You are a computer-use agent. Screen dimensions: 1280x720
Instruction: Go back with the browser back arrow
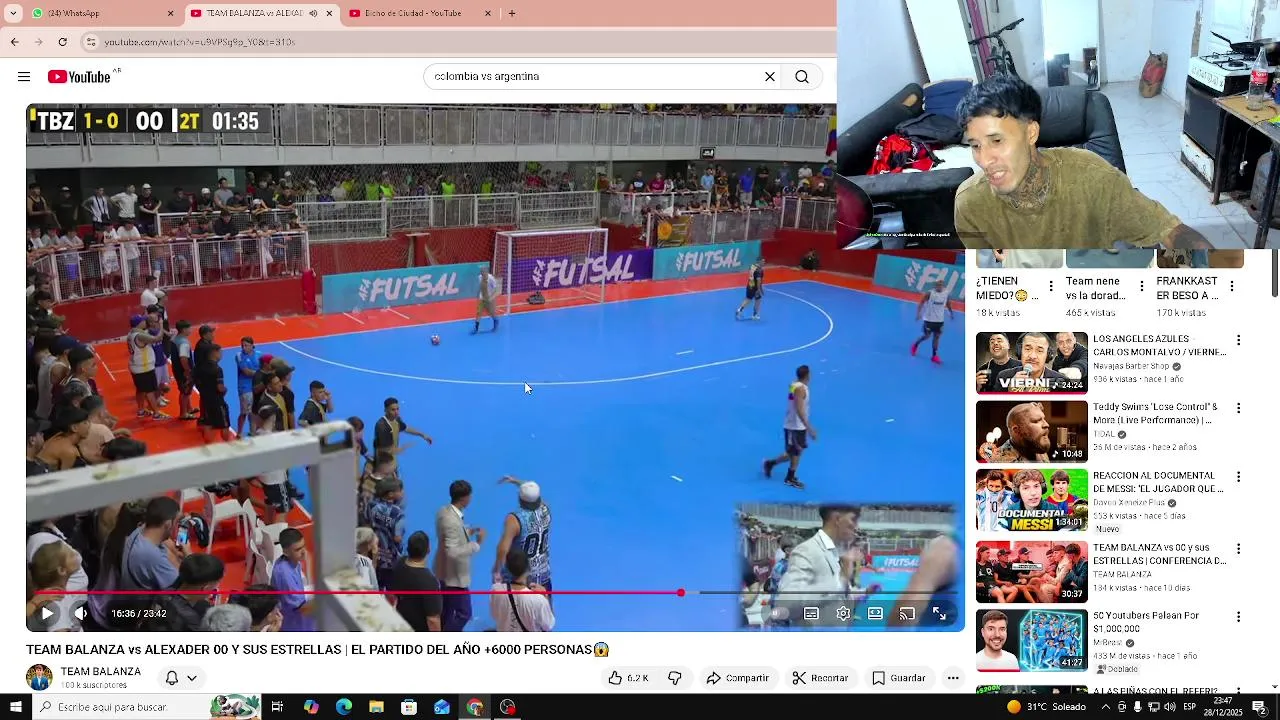14,42
